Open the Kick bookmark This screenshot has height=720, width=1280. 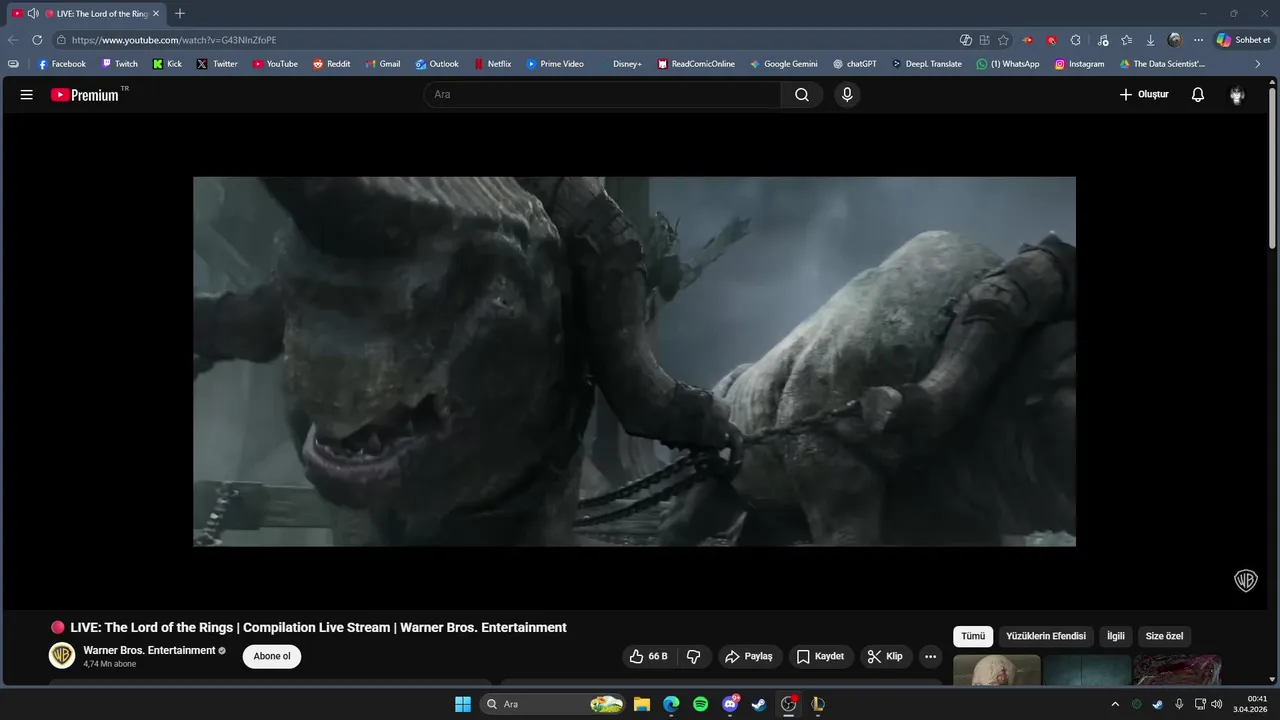tap(167, 64)
